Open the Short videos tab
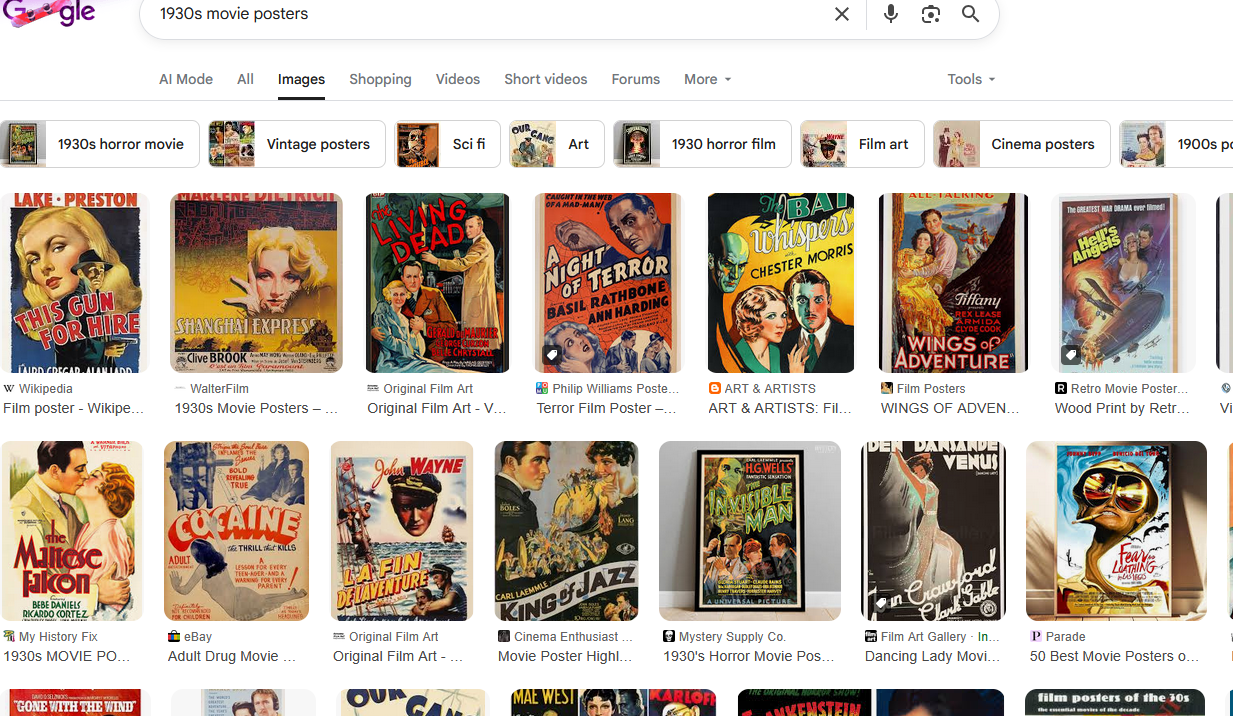 546,79
